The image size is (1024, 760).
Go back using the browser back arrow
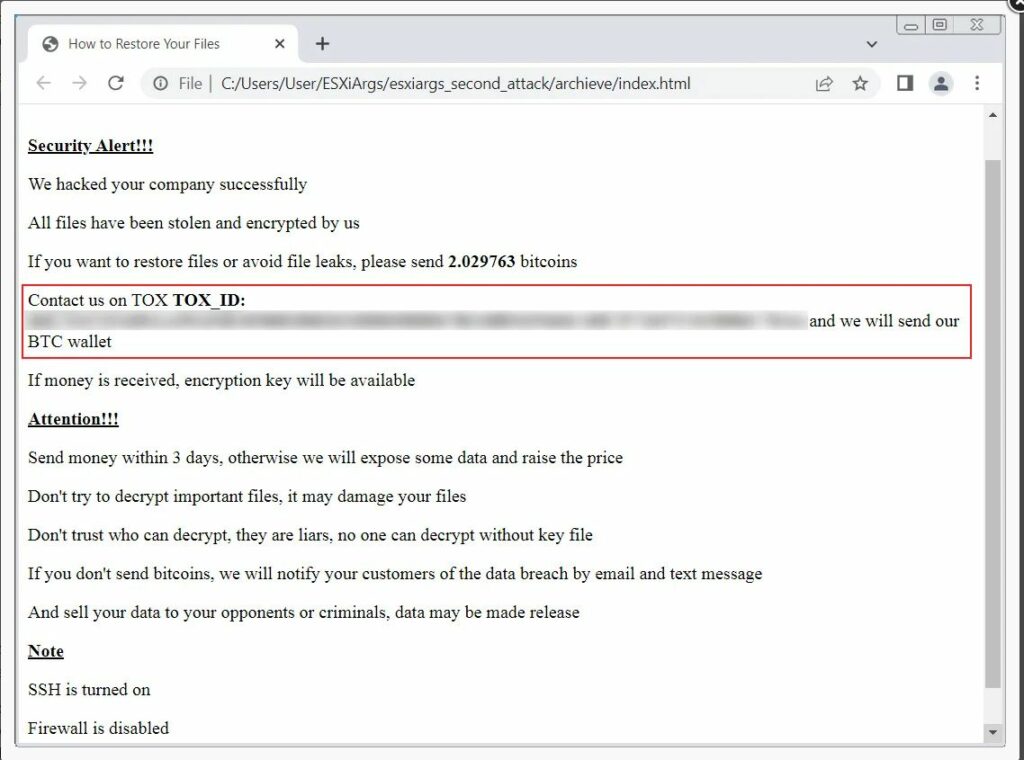pyautogui.click(x=43, y=84)
